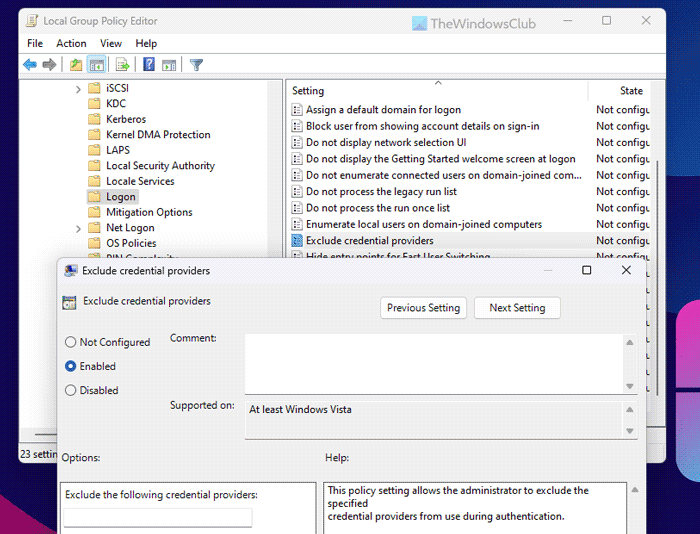The width and height of the screenshot is (700, 534).
Task: Click the Filter funnel icon
Action: [x=197, y=65]
